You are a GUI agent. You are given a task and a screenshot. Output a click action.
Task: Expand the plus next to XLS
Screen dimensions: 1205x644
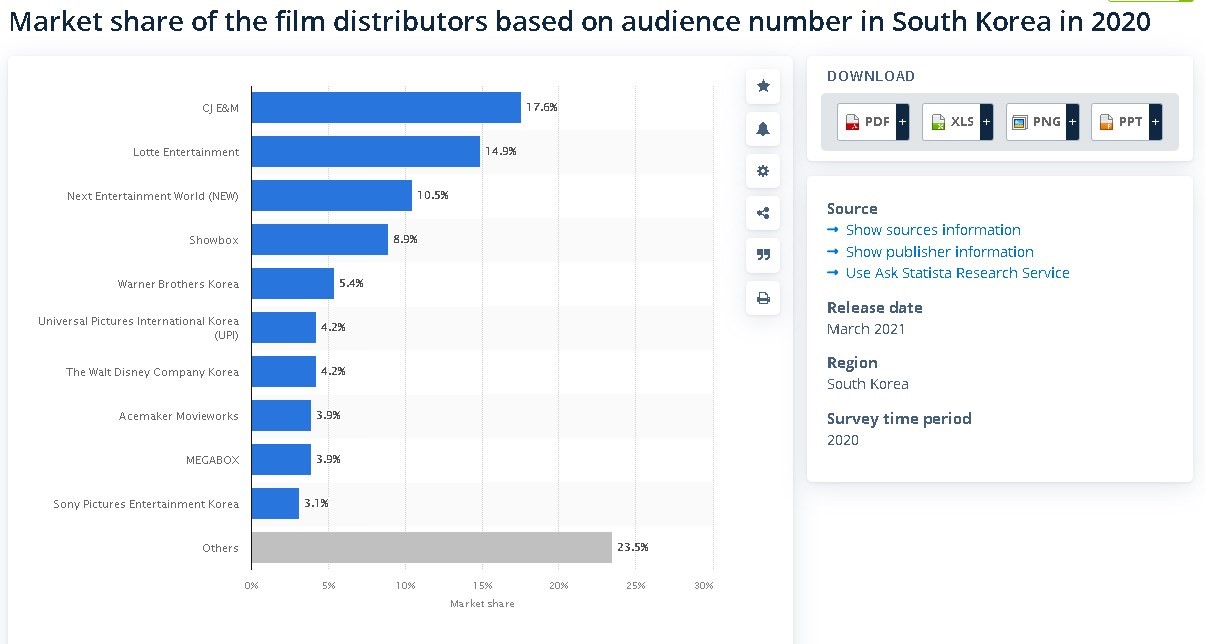click(x=987, y=122)
